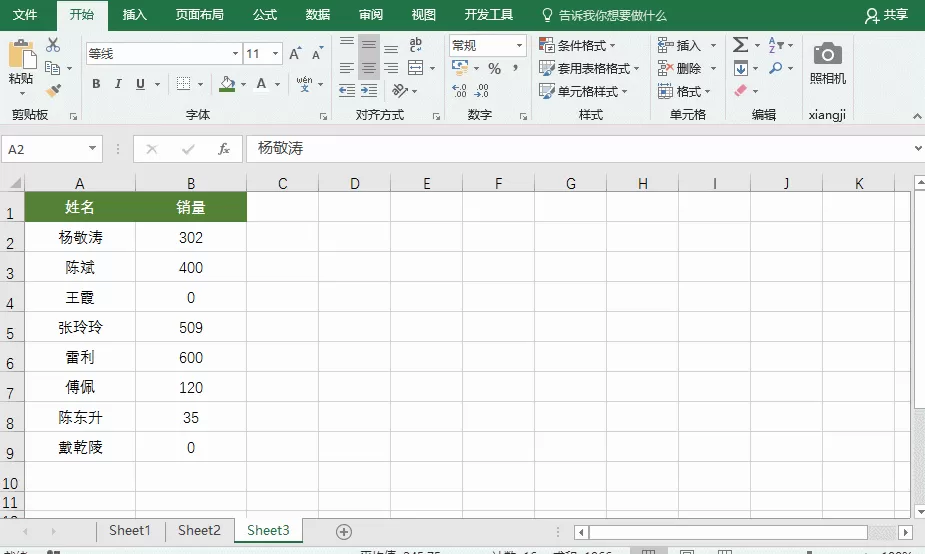Expand the 删除 cells dropdown
This screenshot has width=925, height=554.
713,68
